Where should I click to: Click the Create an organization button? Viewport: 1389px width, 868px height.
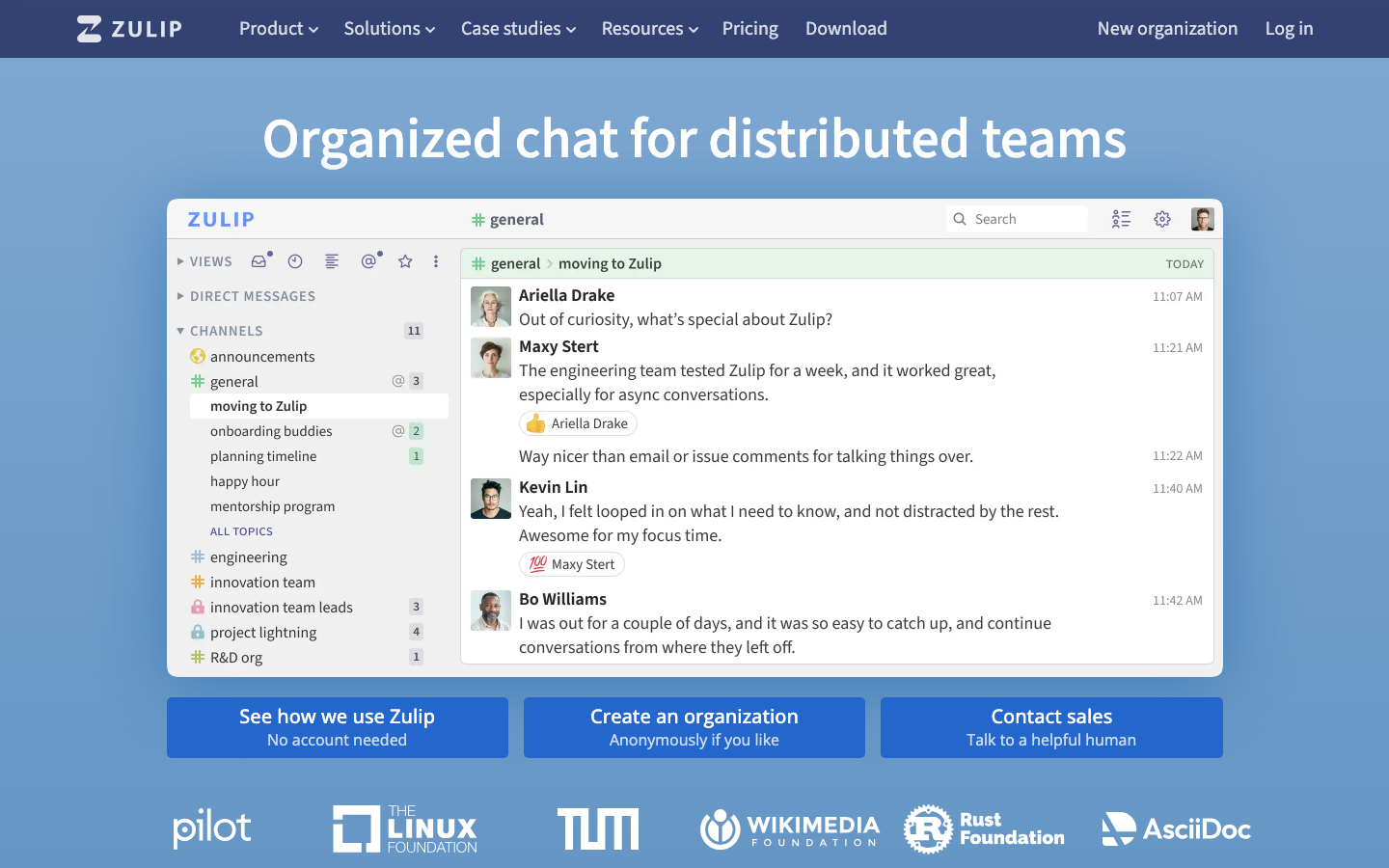pyautogui.click(x=694, y=727)
